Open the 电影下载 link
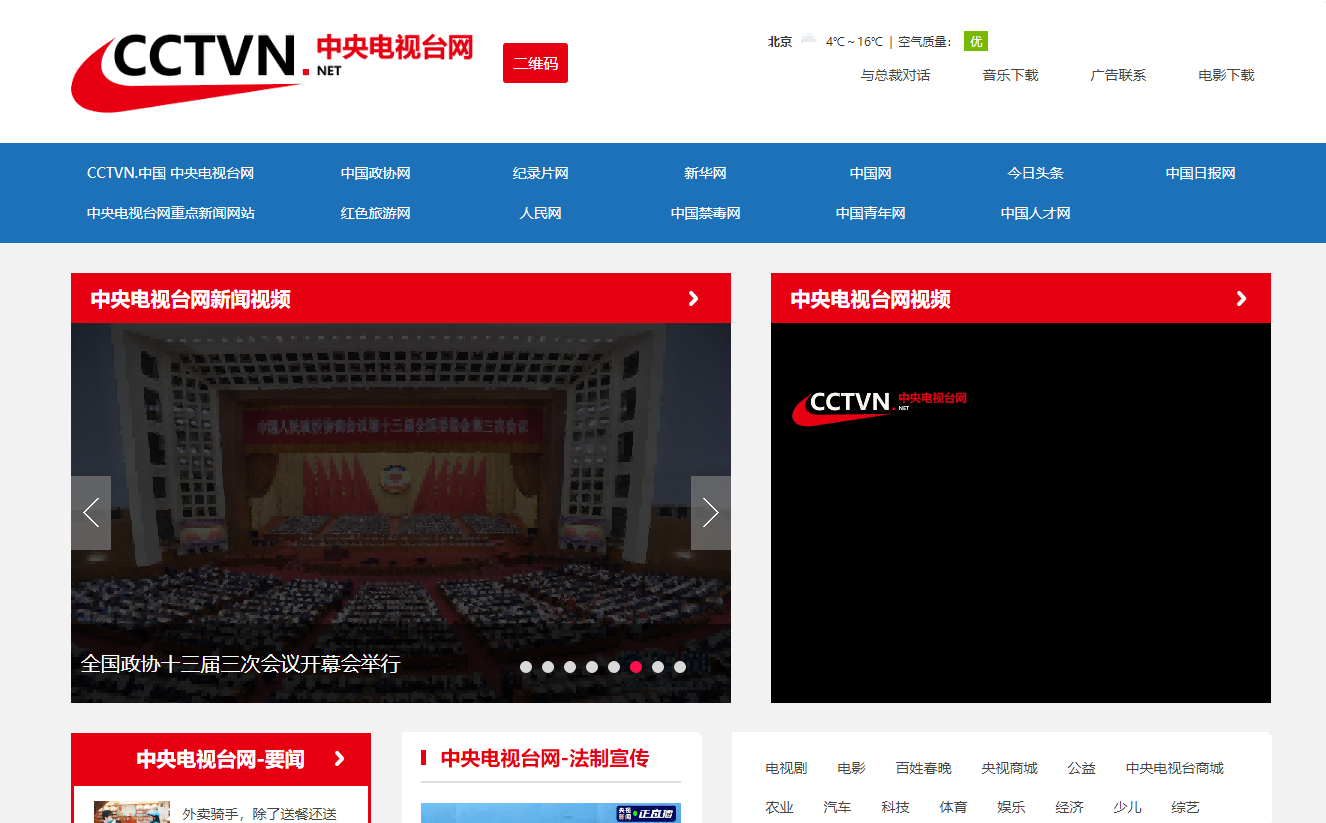The height and width of the screenshot is (823, 1326). [x=1226, y=75]
